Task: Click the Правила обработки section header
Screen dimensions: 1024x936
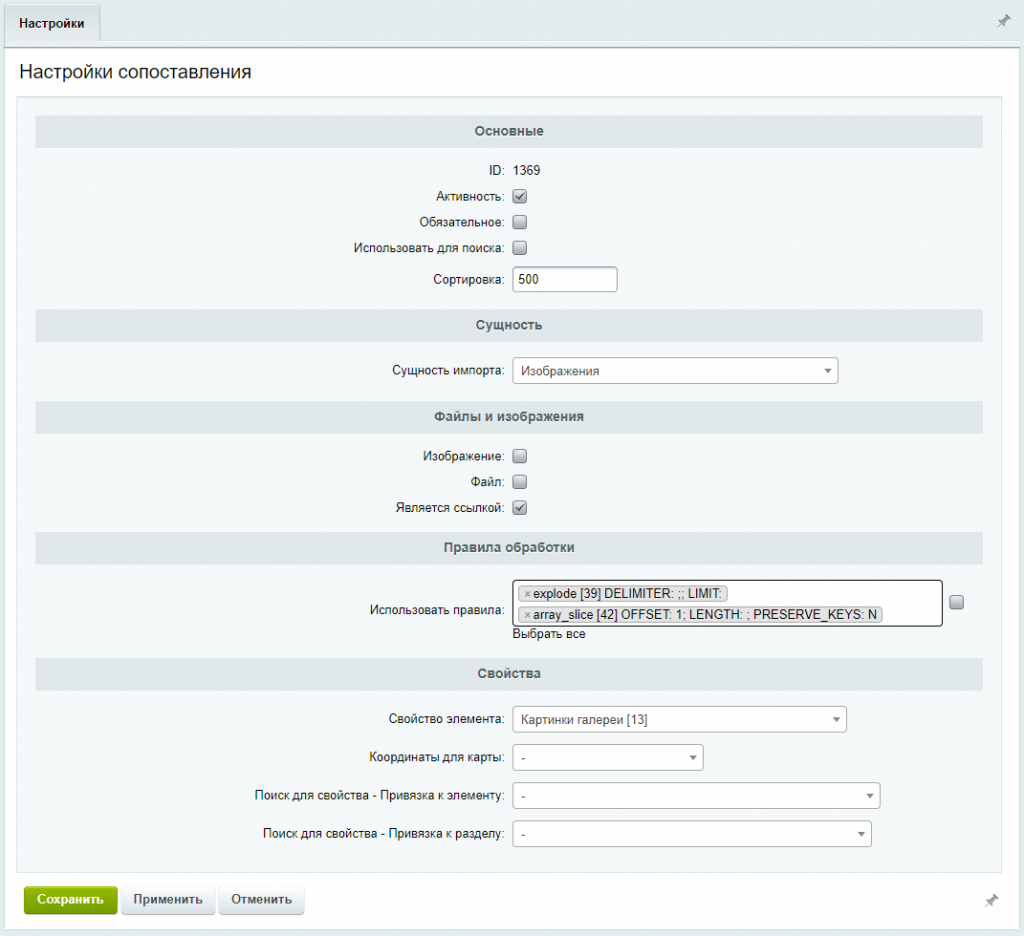Action: click(x=509, y=547)
